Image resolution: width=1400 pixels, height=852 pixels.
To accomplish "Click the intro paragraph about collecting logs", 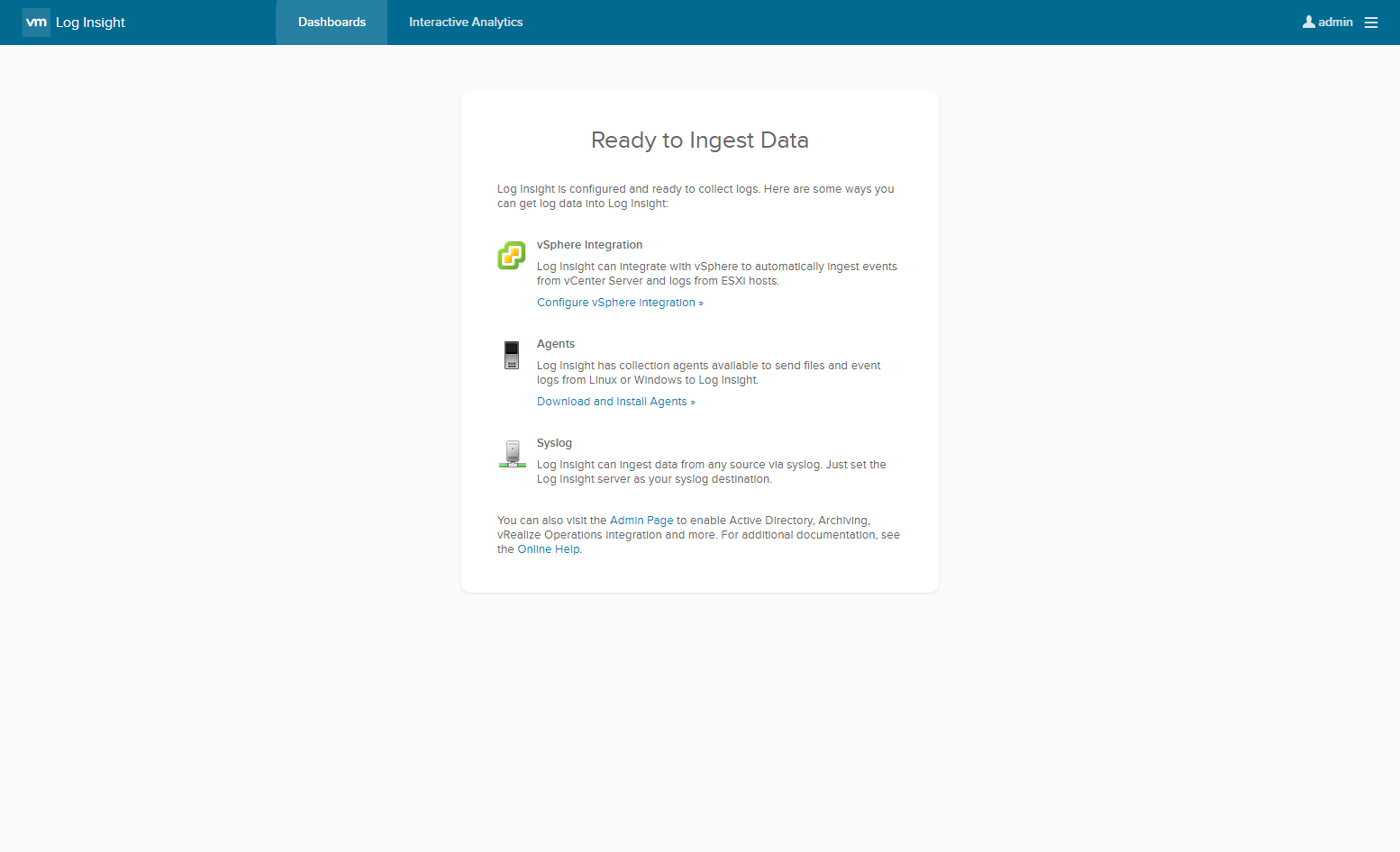I will [x=695, y=196].
